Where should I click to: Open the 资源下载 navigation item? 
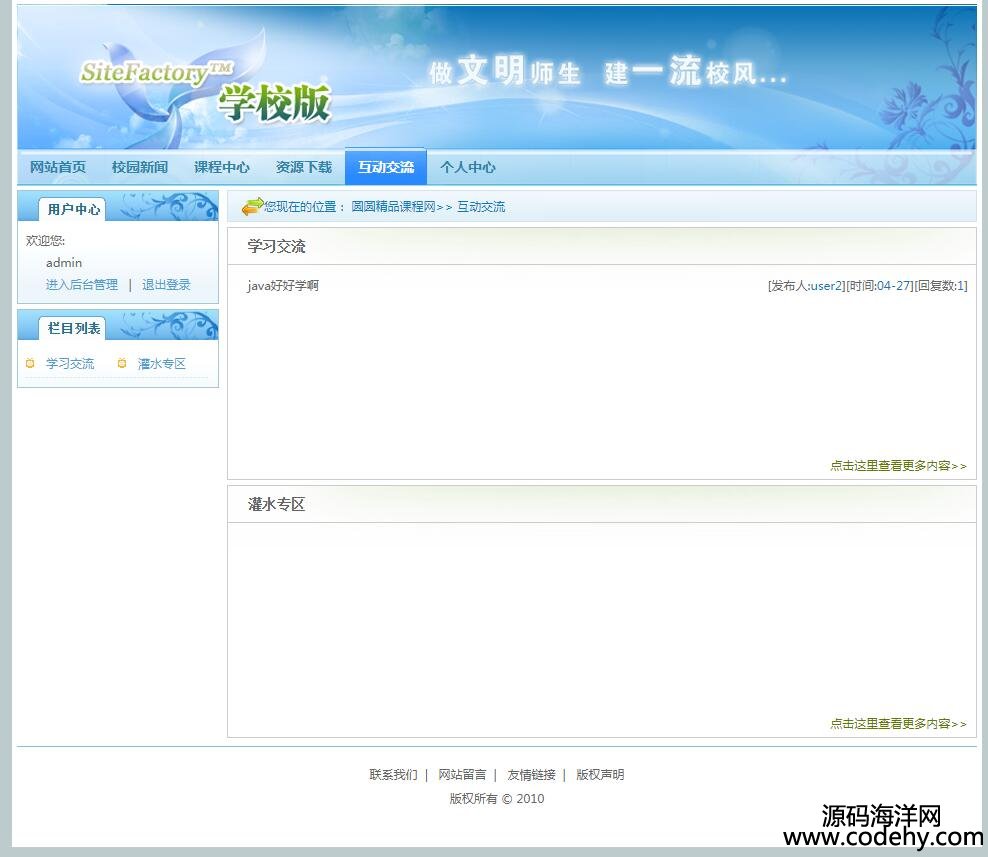pos(304,167)
